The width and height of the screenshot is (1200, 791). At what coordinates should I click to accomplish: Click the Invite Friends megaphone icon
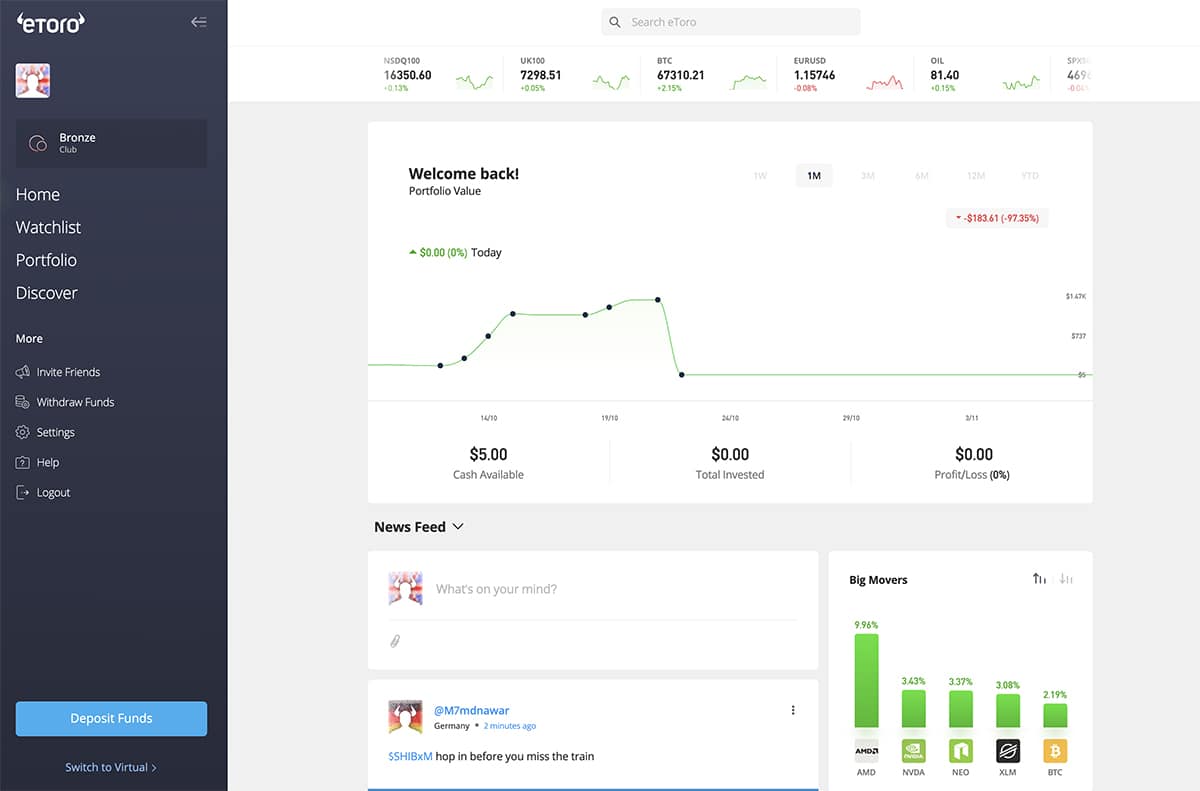(x=23, y=372)
